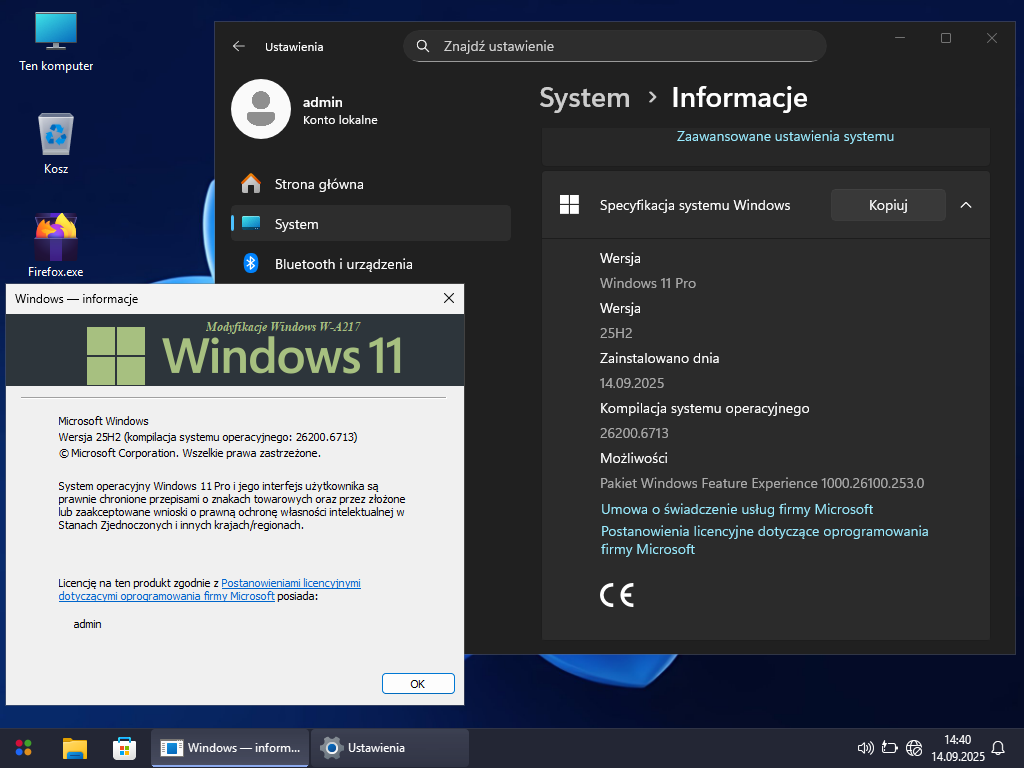Click OK in the Windows information dialog

coord(418,684)
